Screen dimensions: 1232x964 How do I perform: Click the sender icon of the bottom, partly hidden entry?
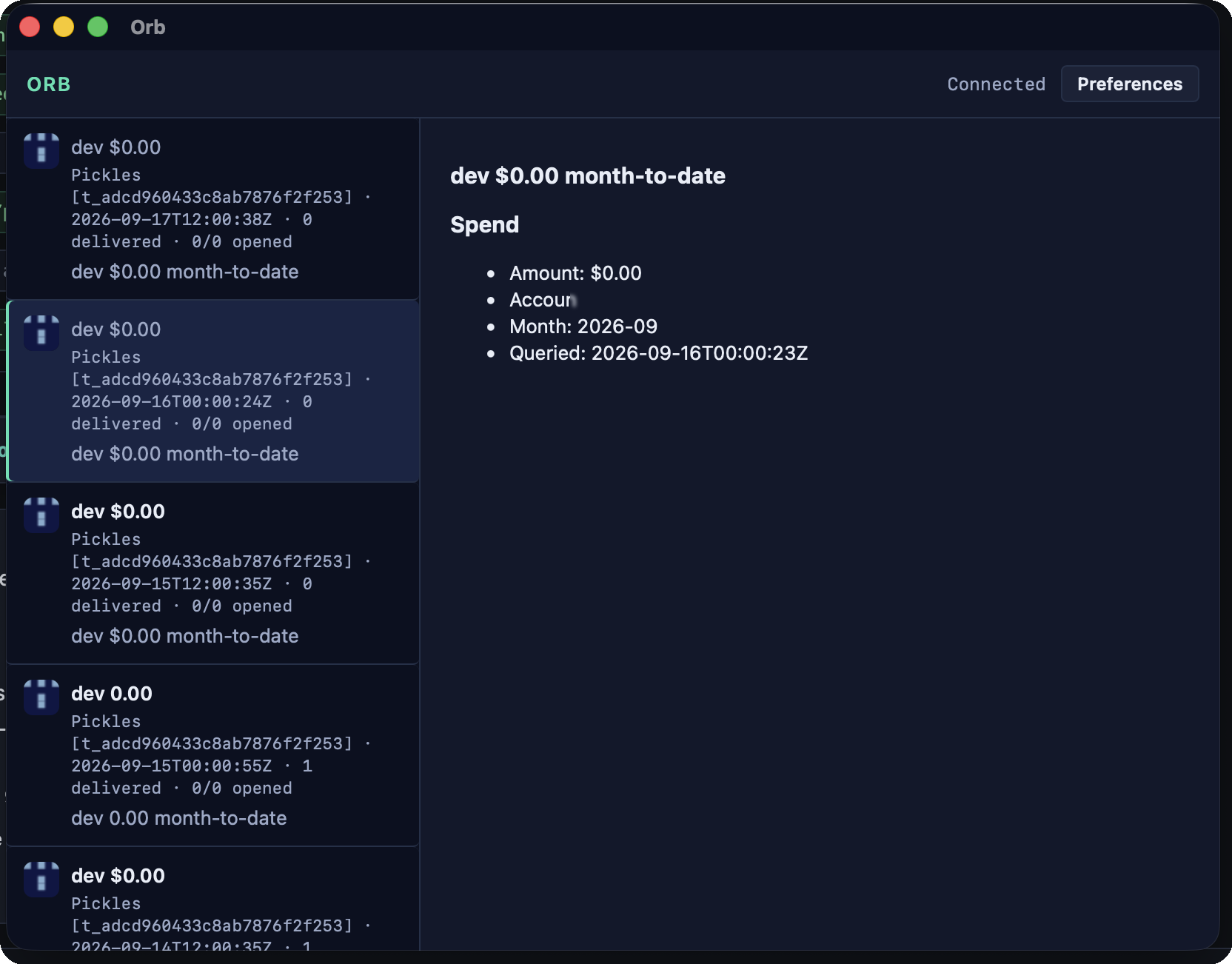click(x=41, y=880)
